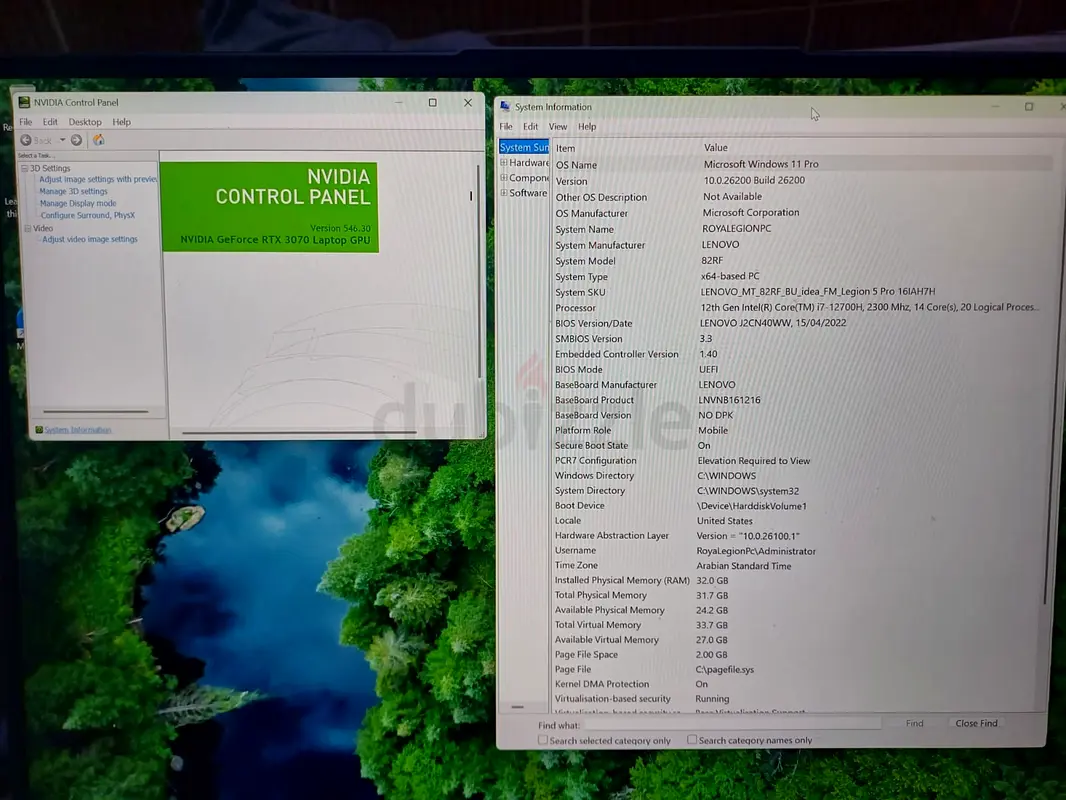This screenshot has height=800, width=1066.
Task: Select the Version row showing Build 26200
Action: click(x=802, y=181)
